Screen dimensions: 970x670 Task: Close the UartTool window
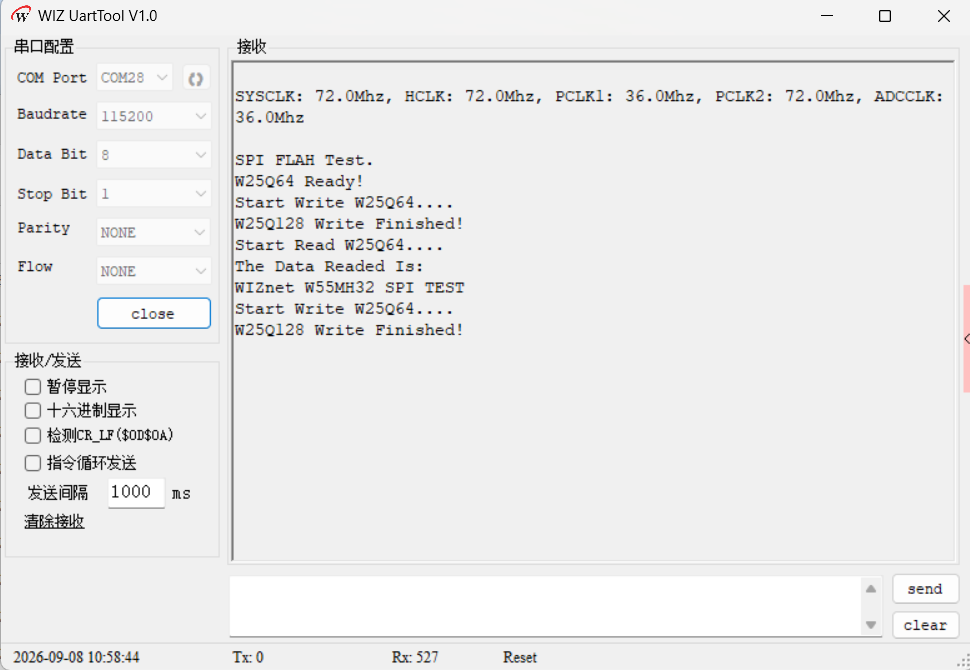click(x=943, y=16)
